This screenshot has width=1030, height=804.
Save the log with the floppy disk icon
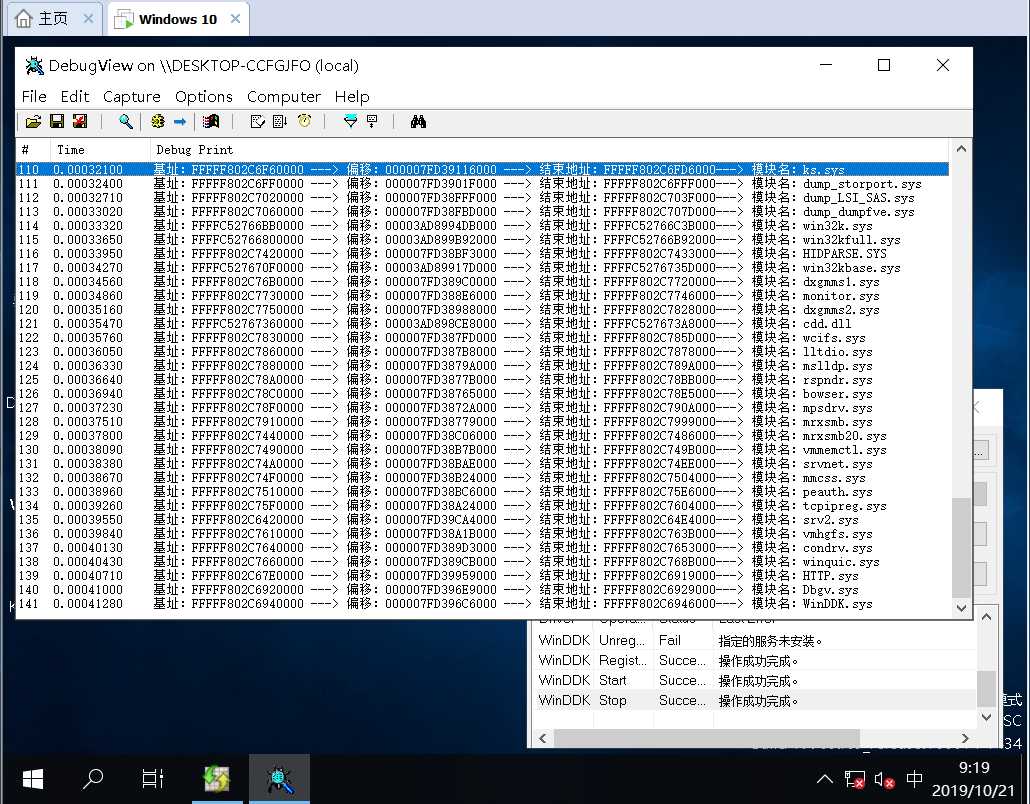click(x=56, y=122)
